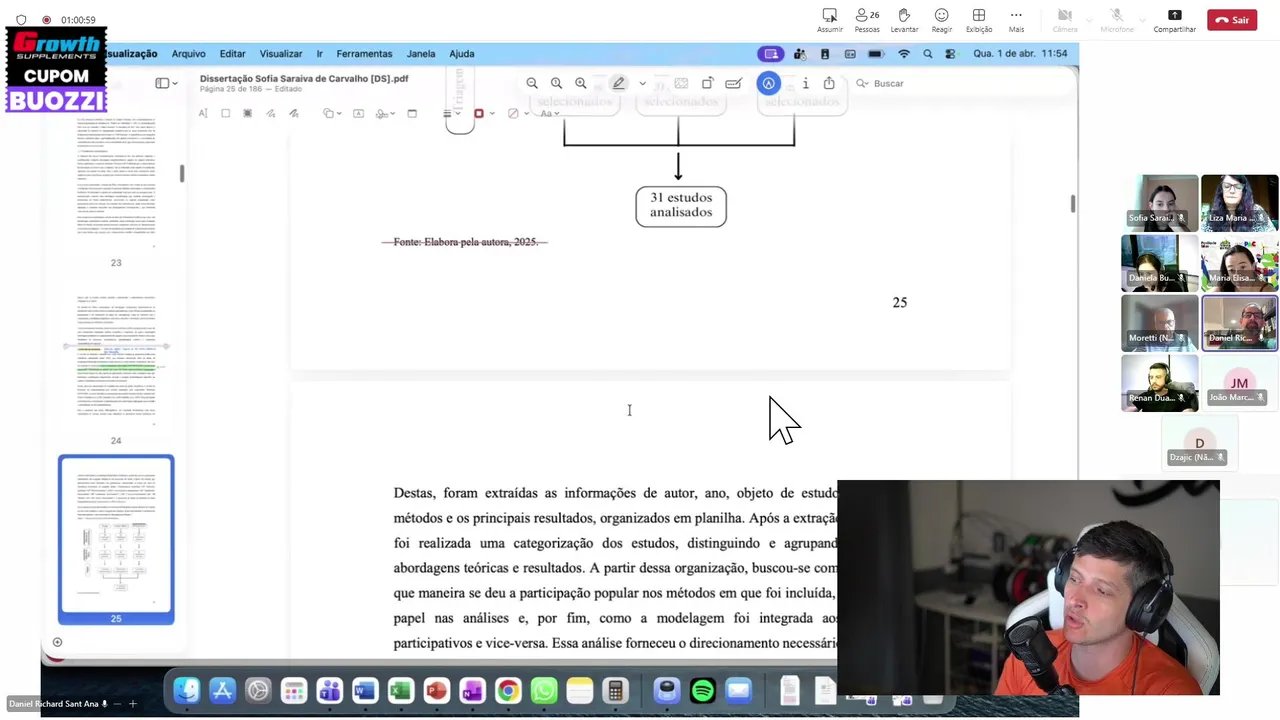Click the document vertical scrollbar handle

coord(1073,203)
